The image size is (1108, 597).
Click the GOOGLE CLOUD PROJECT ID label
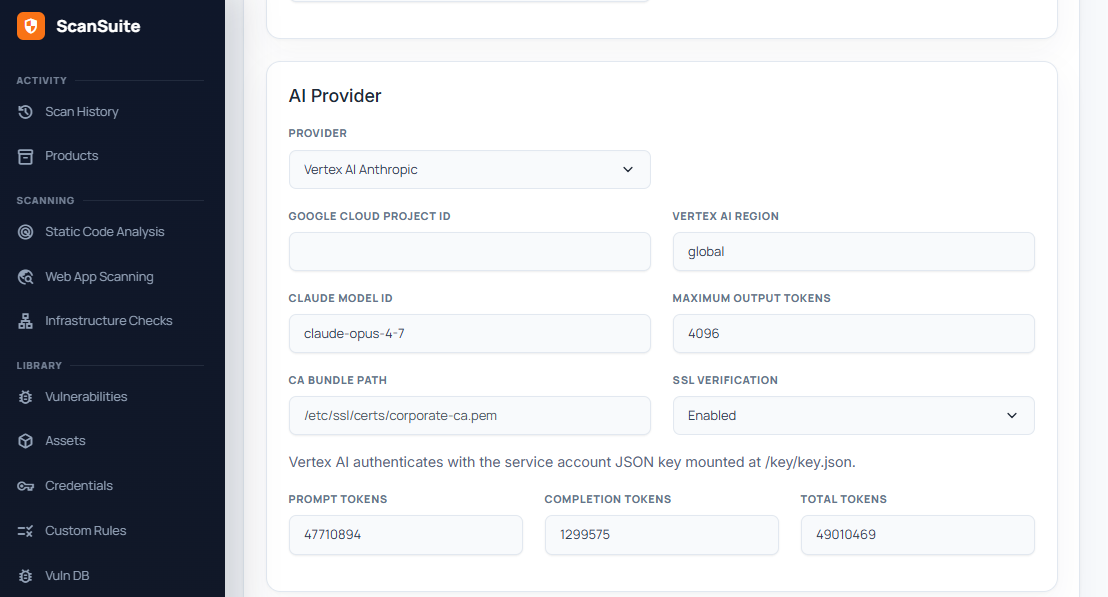(370, 216)
